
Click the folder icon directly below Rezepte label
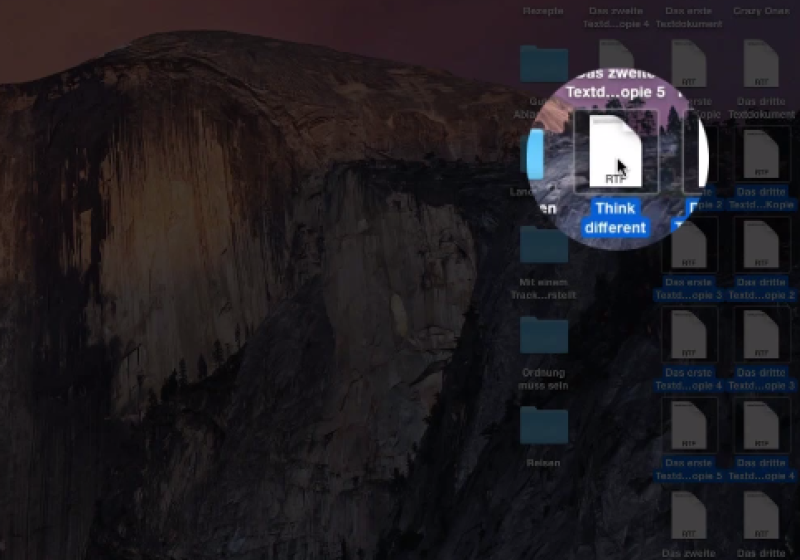(544, 63)
